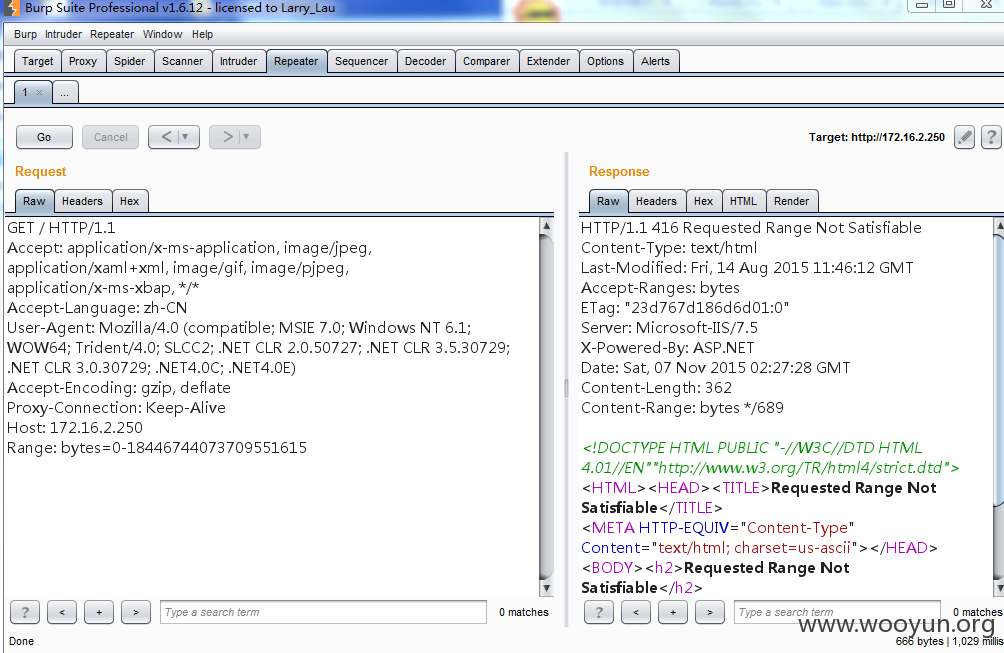Click the plus button in response search bar
This screenshot has height=653, width=1004.
click(x=673, y=612)
